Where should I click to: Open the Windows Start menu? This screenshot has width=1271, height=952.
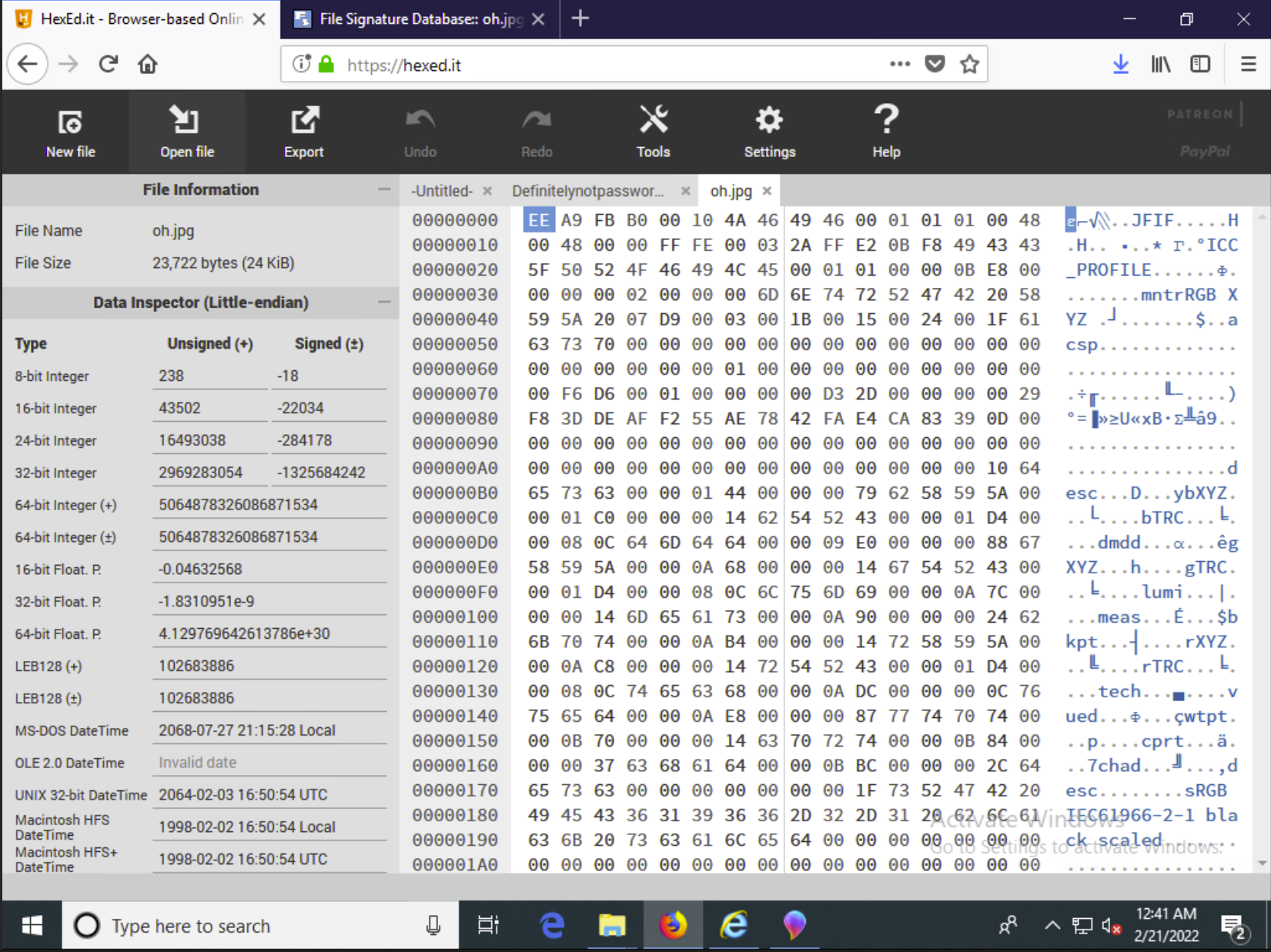click(32, 925)
